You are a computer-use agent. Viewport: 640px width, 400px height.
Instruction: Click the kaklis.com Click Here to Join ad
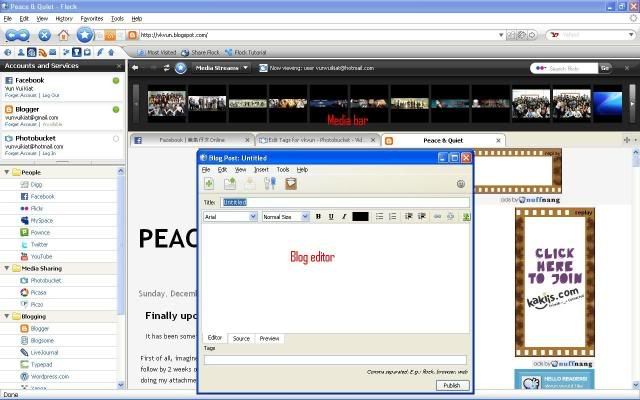(x=555, y=282)
